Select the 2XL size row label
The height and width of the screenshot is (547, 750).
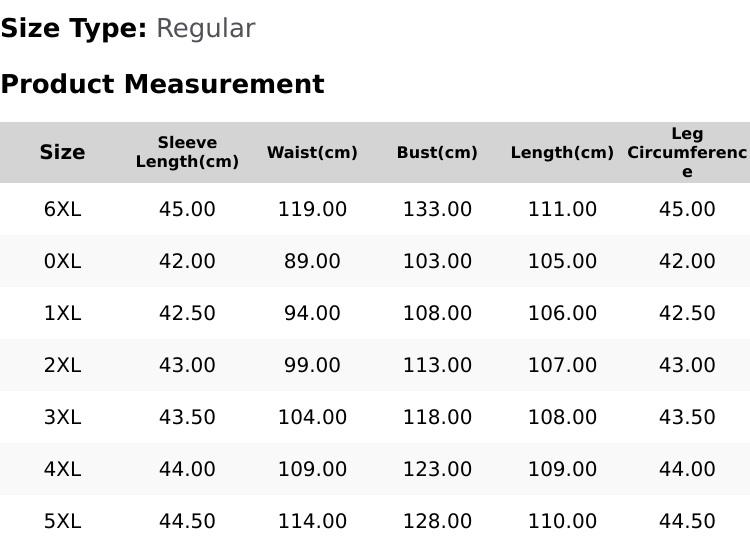62,365
